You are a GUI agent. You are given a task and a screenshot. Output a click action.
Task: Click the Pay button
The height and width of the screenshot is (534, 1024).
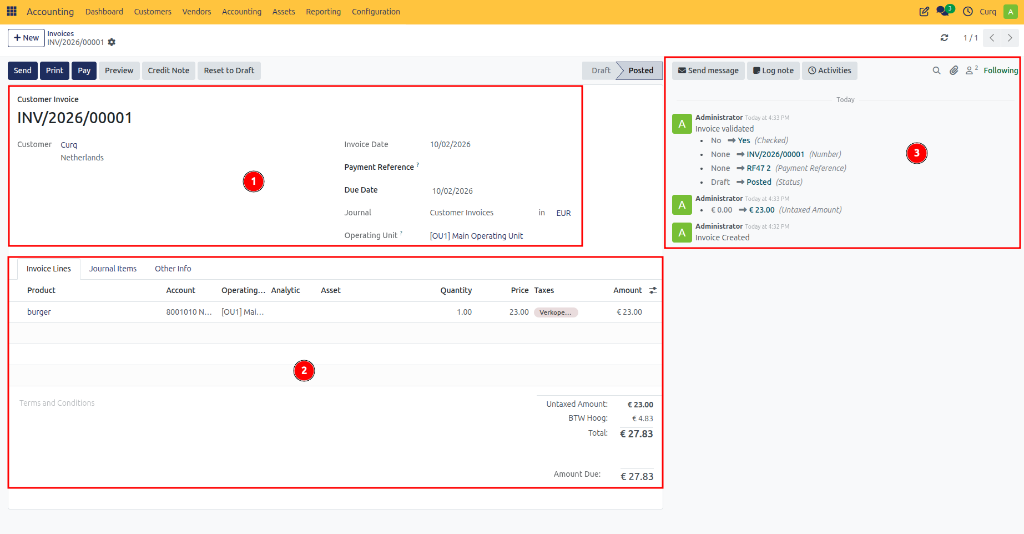84,71
